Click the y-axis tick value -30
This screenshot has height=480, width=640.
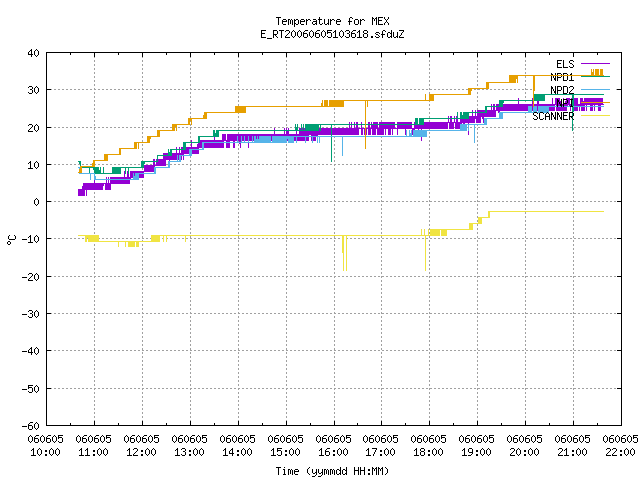point(31,314)
